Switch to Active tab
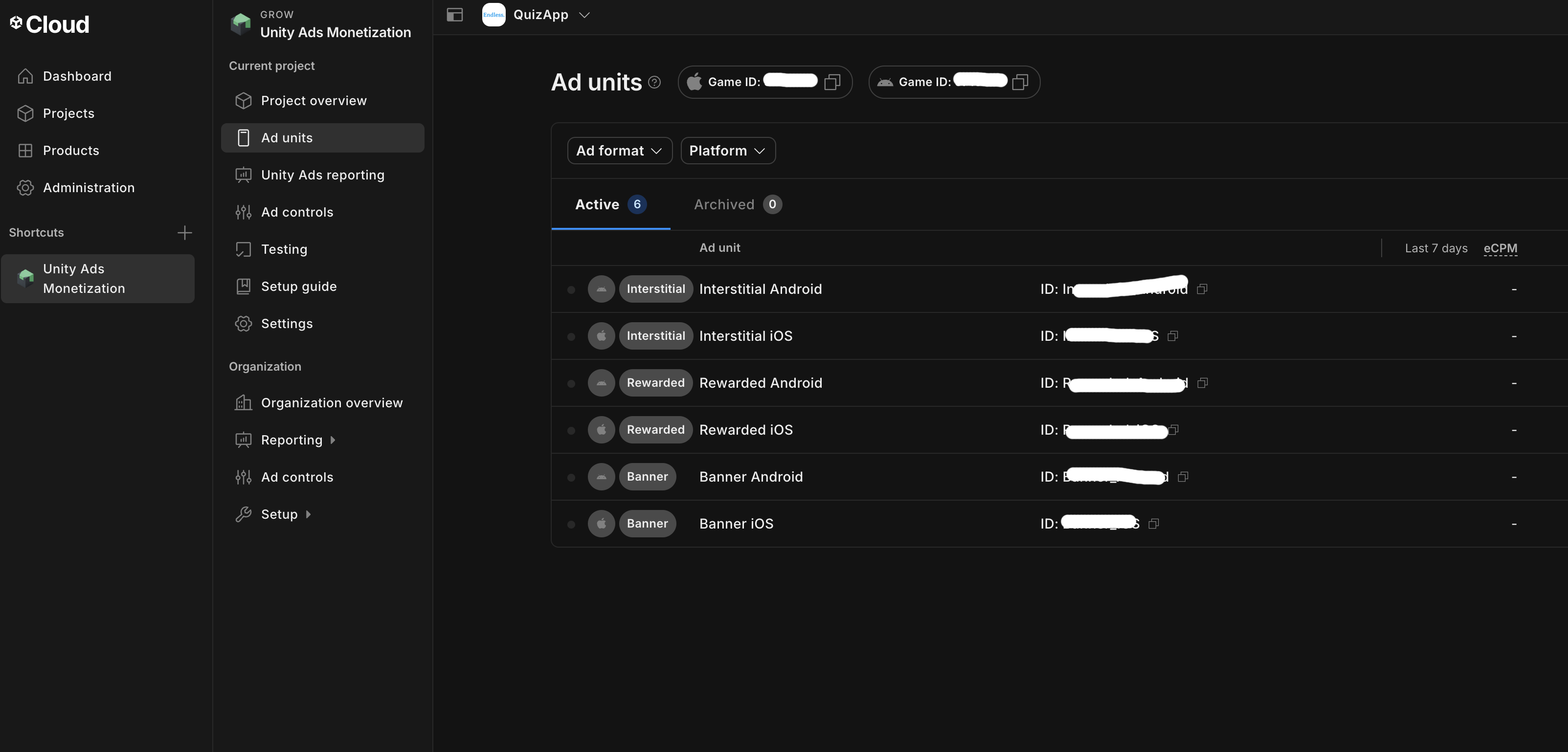This screenshot has height=752, width=1568. pos(610,204)
